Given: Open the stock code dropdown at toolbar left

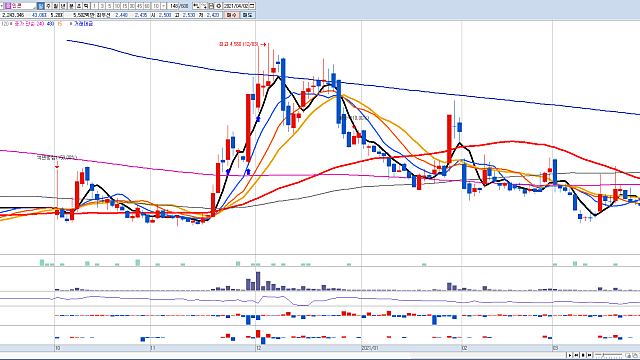Looking at the screenshot, I should (x=2, y=6).
